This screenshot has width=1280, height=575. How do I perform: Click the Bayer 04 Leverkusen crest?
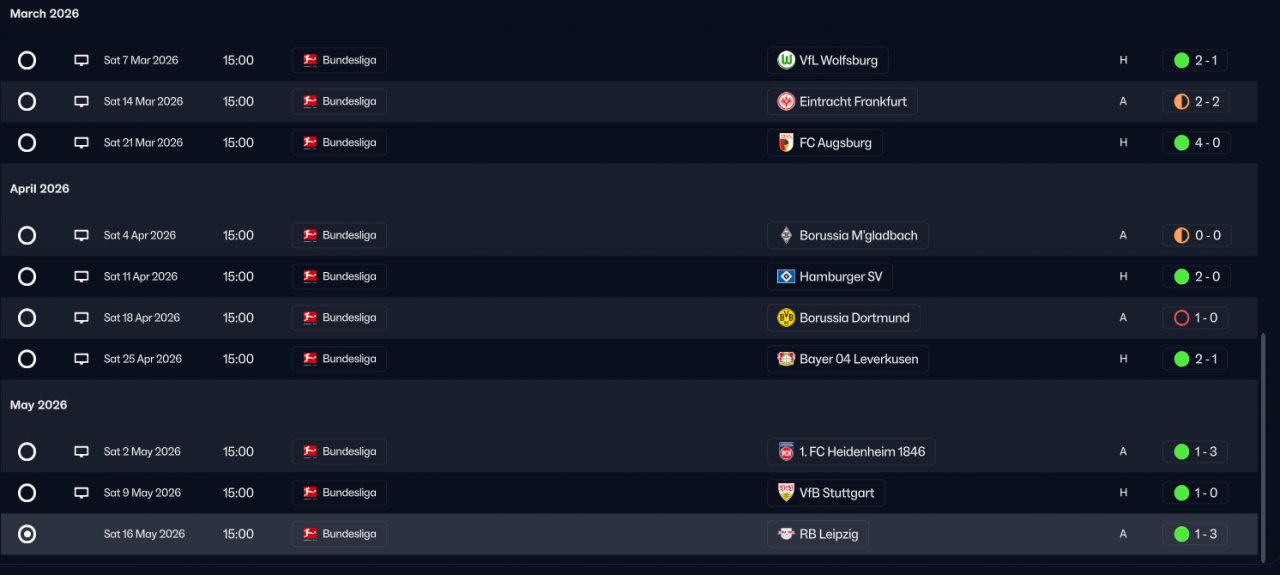[786, 359]
